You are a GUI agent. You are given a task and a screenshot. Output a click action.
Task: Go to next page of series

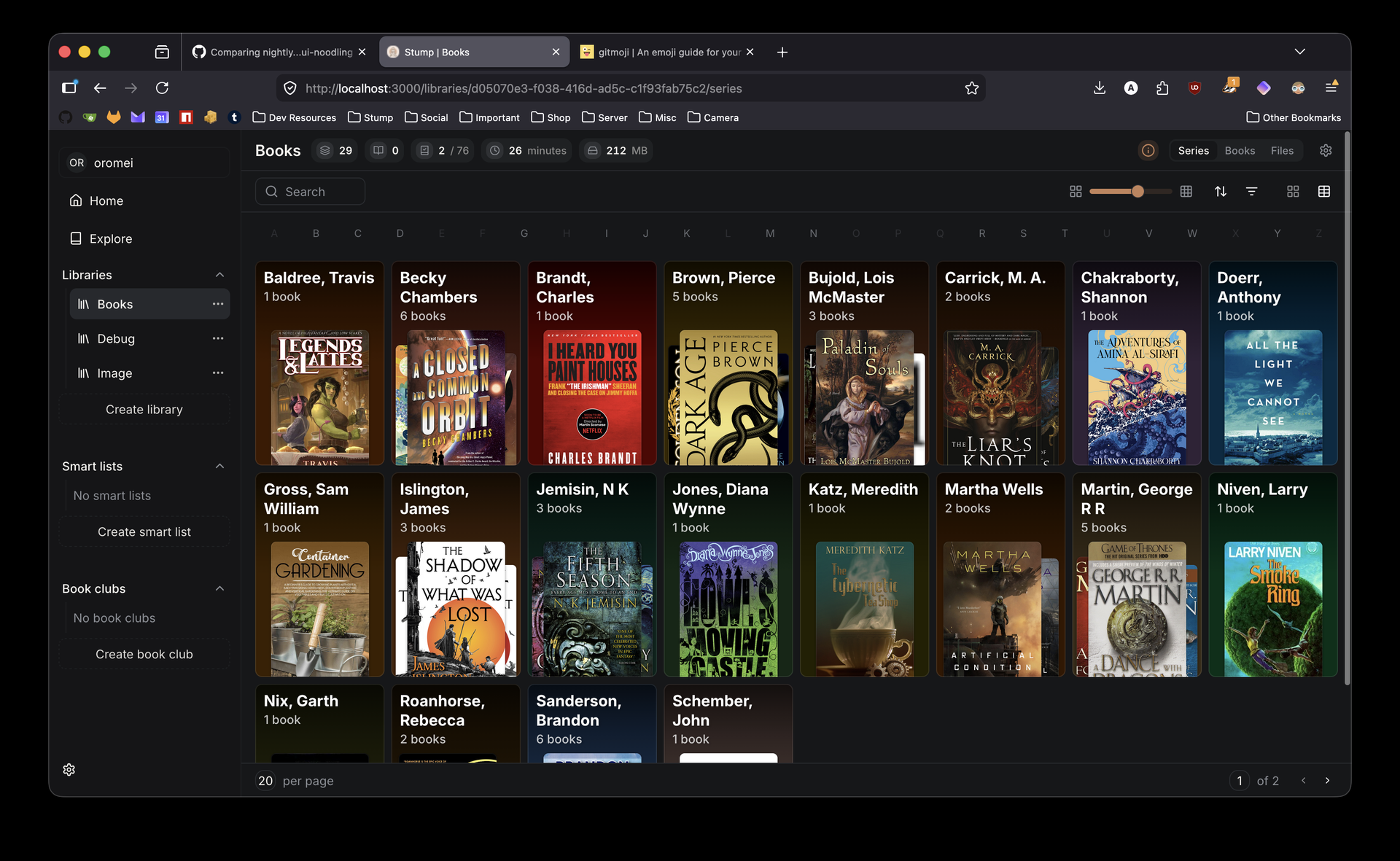point(1327,781)
